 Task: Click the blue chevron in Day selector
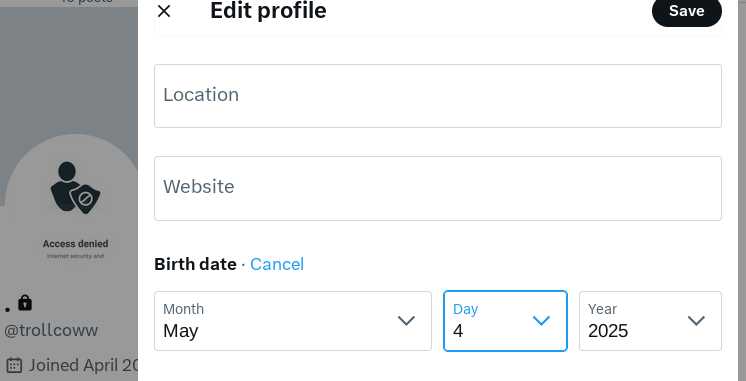[x=541, y=321]
